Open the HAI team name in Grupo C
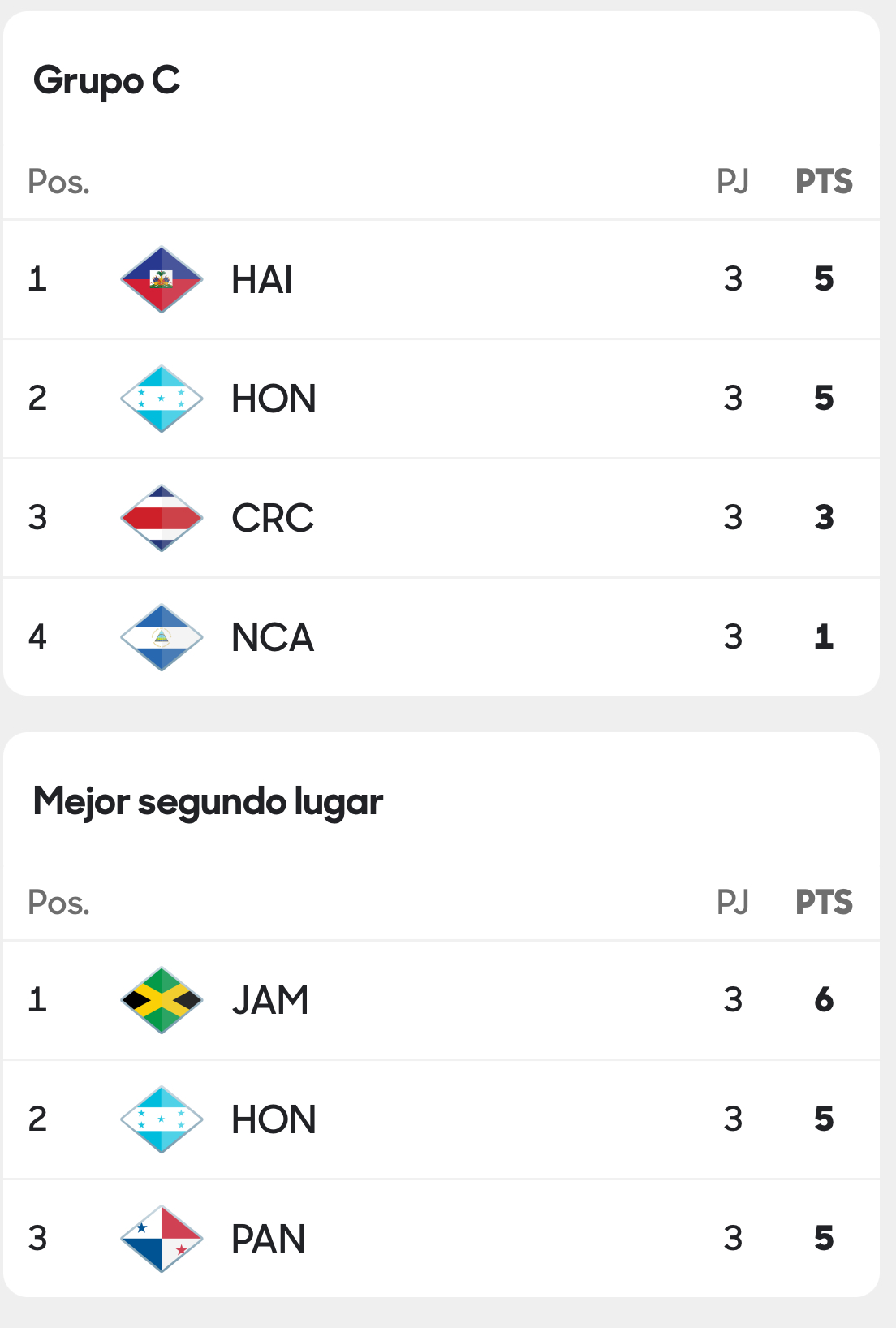This screenshot has width=896, height=1328. tap(261, 279)
